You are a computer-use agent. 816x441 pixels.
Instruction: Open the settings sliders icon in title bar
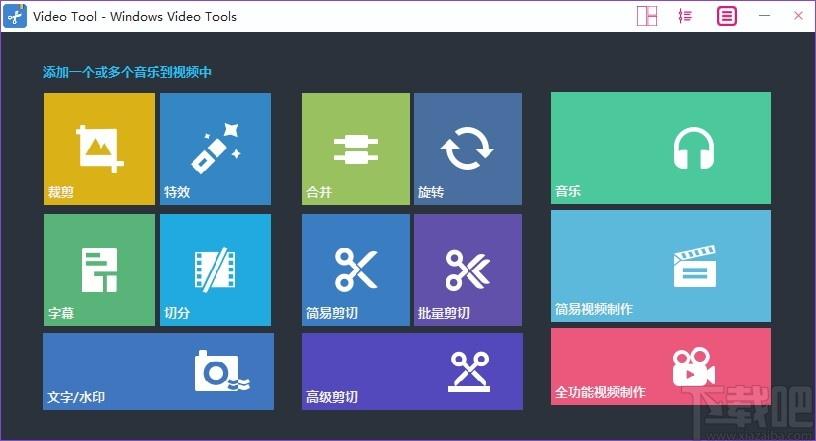click(685, 16)
